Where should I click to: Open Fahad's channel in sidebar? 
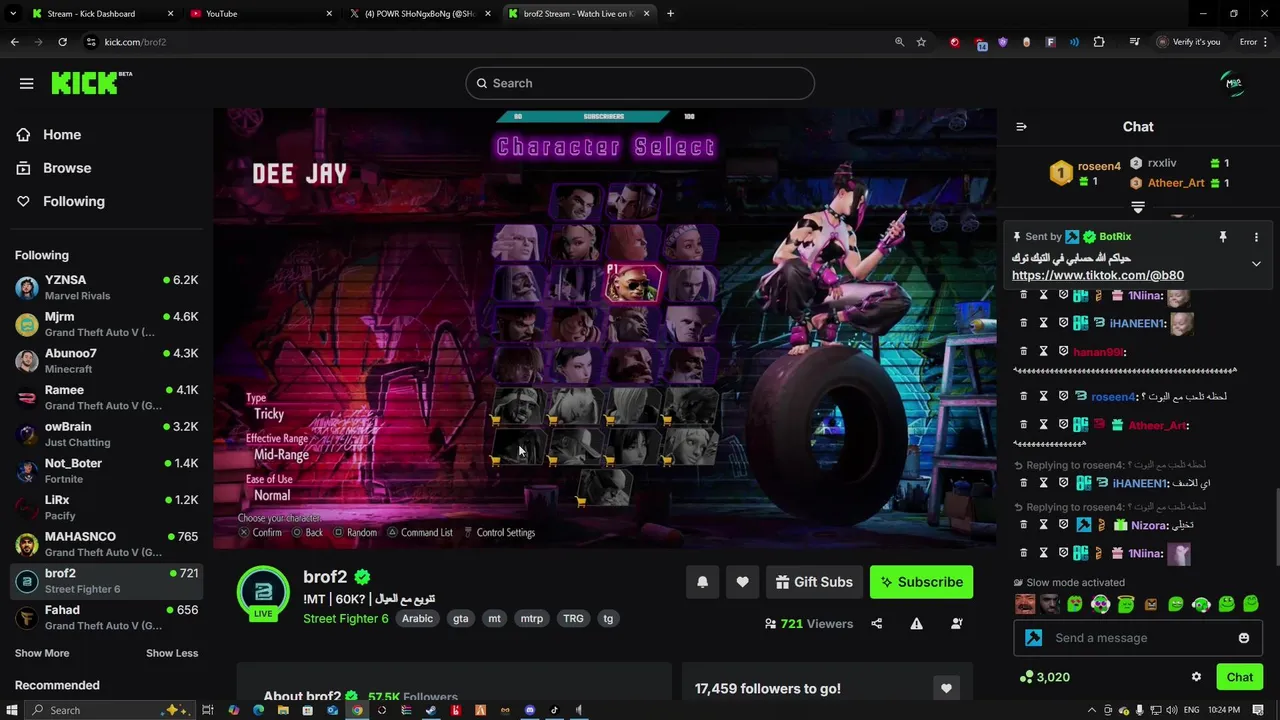(x=106, y=617)
